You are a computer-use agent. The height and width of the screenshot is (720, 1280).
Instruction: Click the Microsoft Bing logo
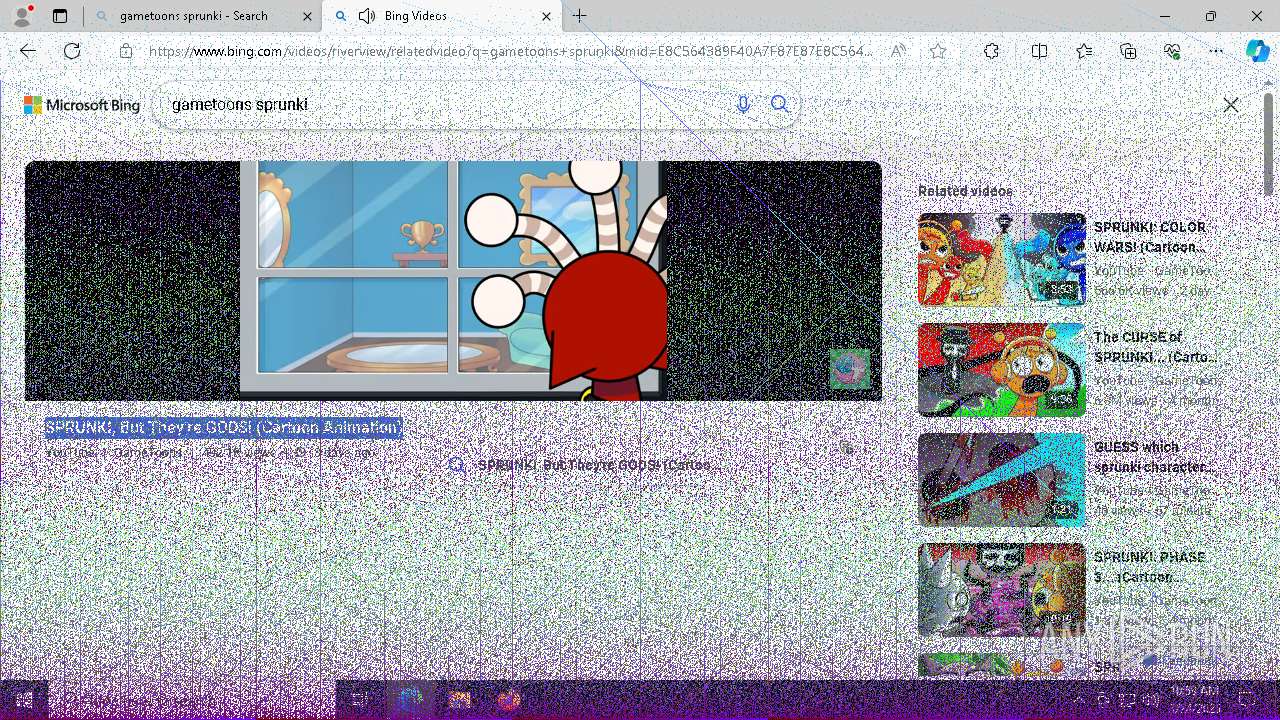point(82,105)
